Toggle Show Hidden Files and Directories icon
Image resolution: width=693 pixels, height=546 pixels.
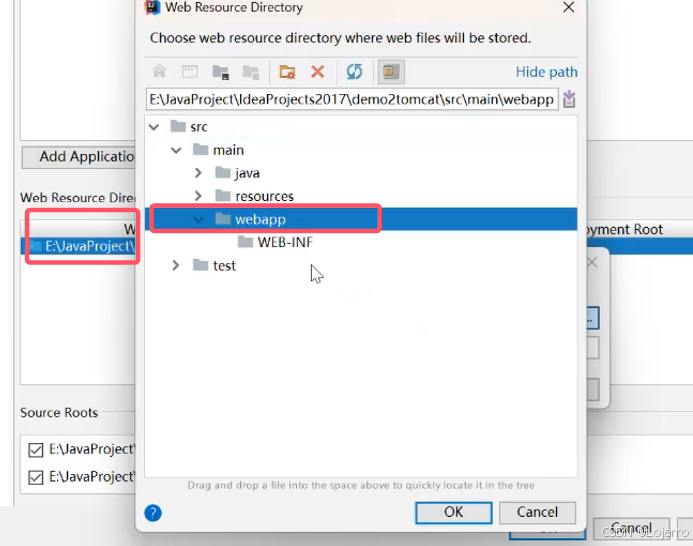coord(391,72)
